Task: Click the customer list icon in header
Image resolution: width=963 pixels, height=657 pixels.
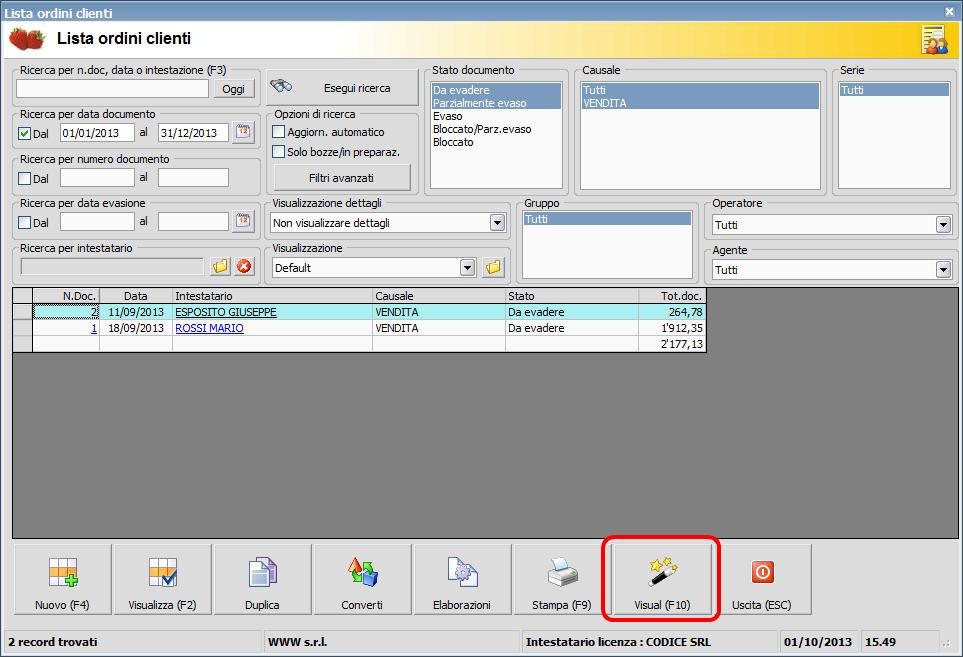Action: [934, 40]
